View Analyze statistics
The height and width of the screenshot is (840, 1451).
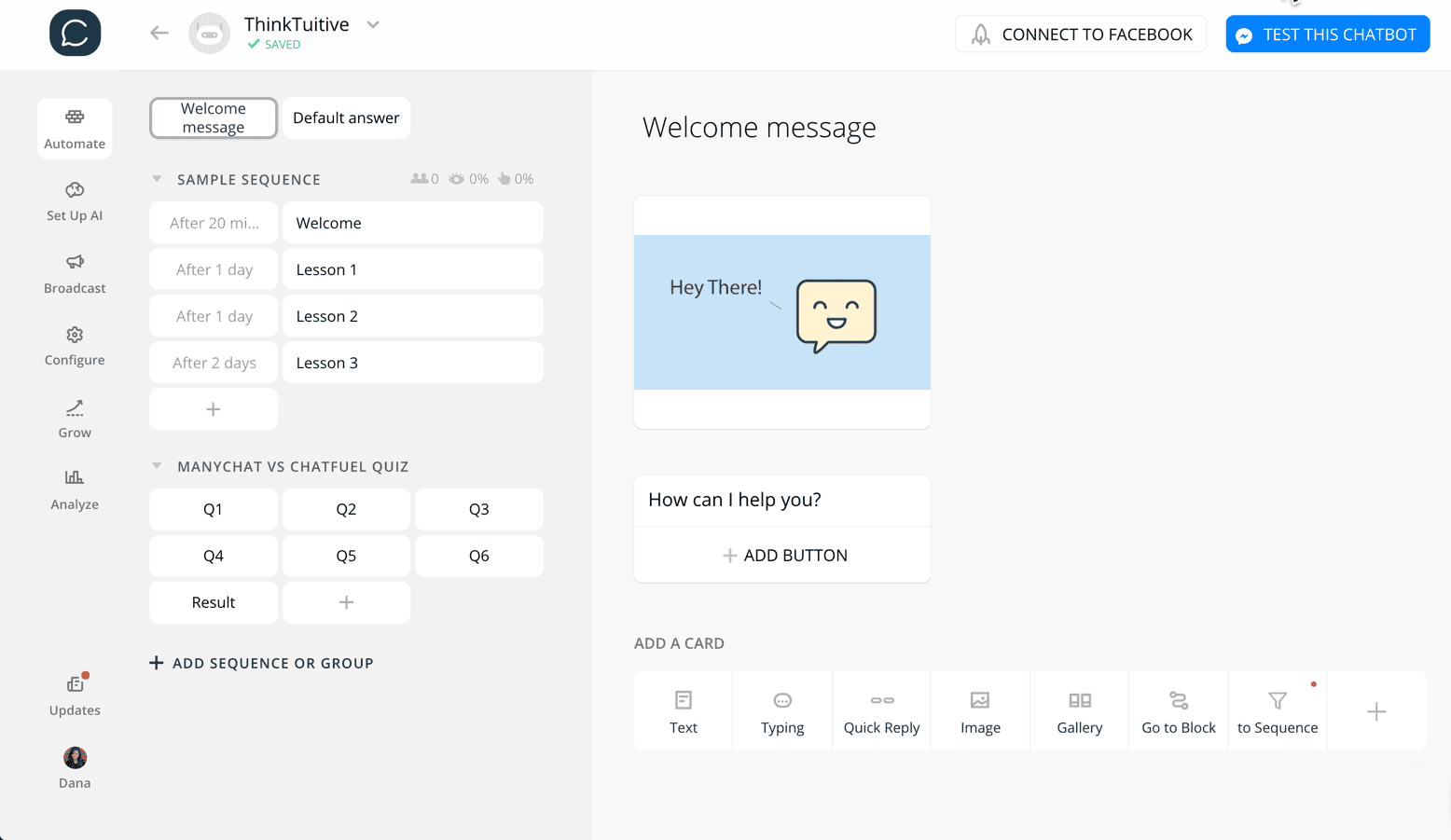tap(75, 489)
